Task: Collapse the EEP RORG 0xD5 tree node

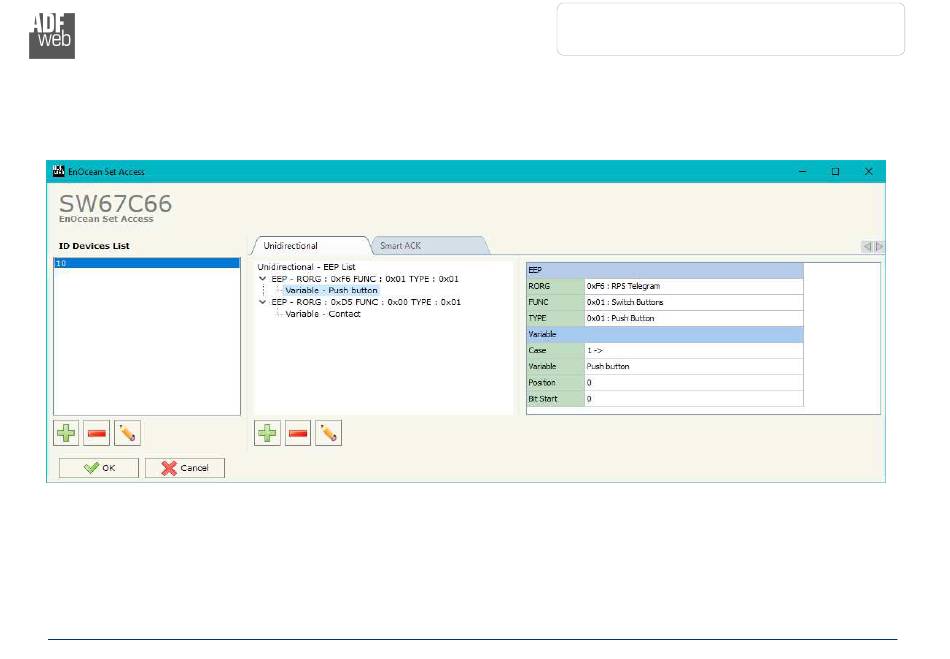Action: [x=263, y=302]
